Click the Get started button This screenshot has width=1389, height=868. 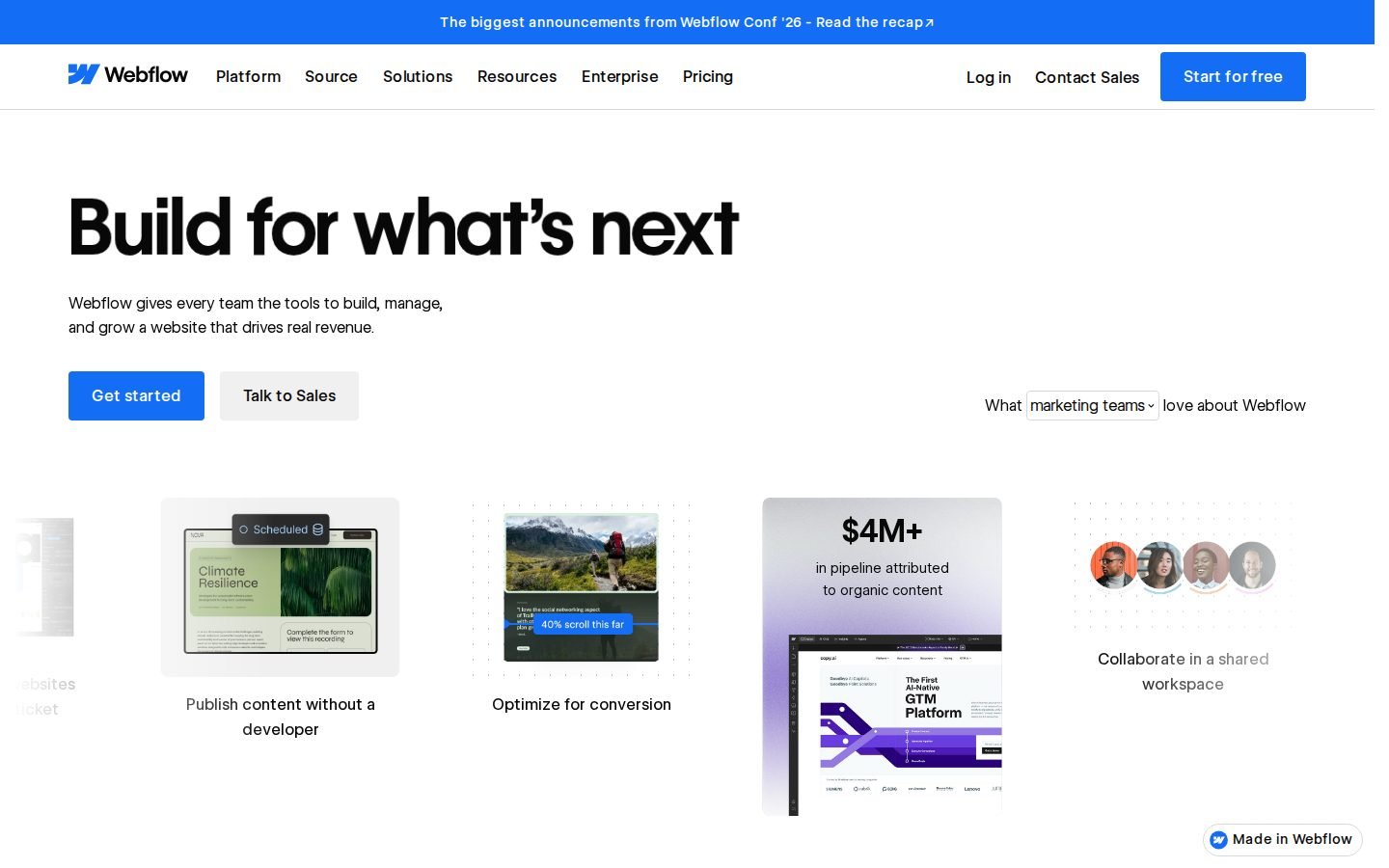coord(136,395)
